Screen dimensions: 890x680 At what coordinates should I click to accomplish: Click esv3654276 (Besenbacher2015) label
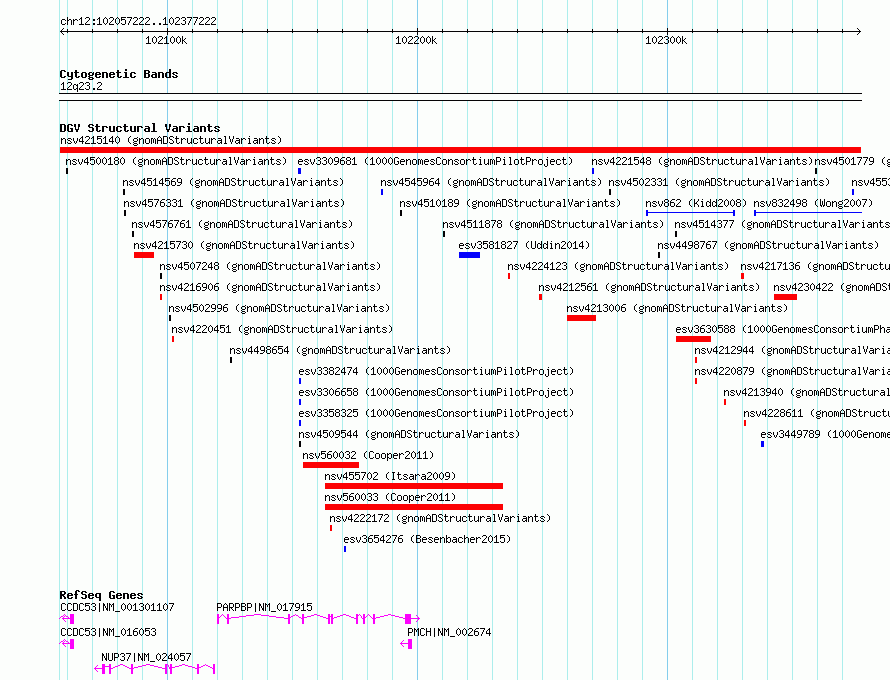[x=427, y=539]
